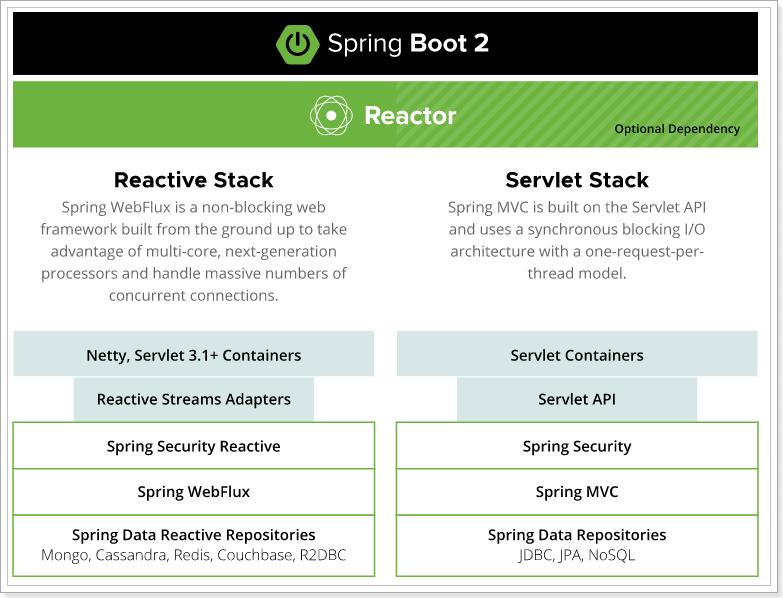The image size is (783, 598).
Task: Click the Servlet Containers box
Action: (x=577, y=353)
